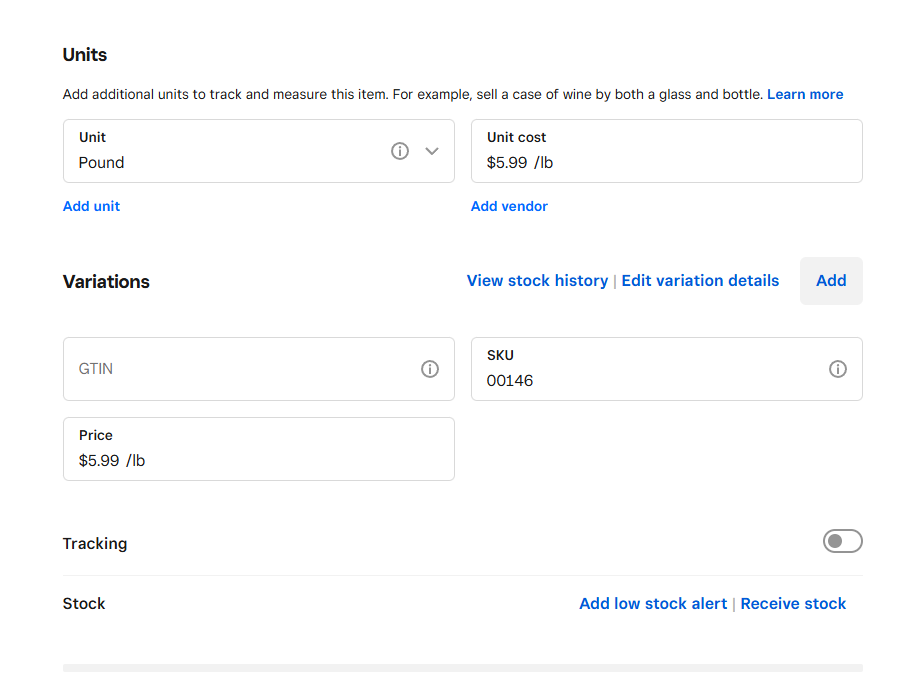The height and width of the screenshot is (674, 910).
Task: Click Add vendor
Action: 509,206
